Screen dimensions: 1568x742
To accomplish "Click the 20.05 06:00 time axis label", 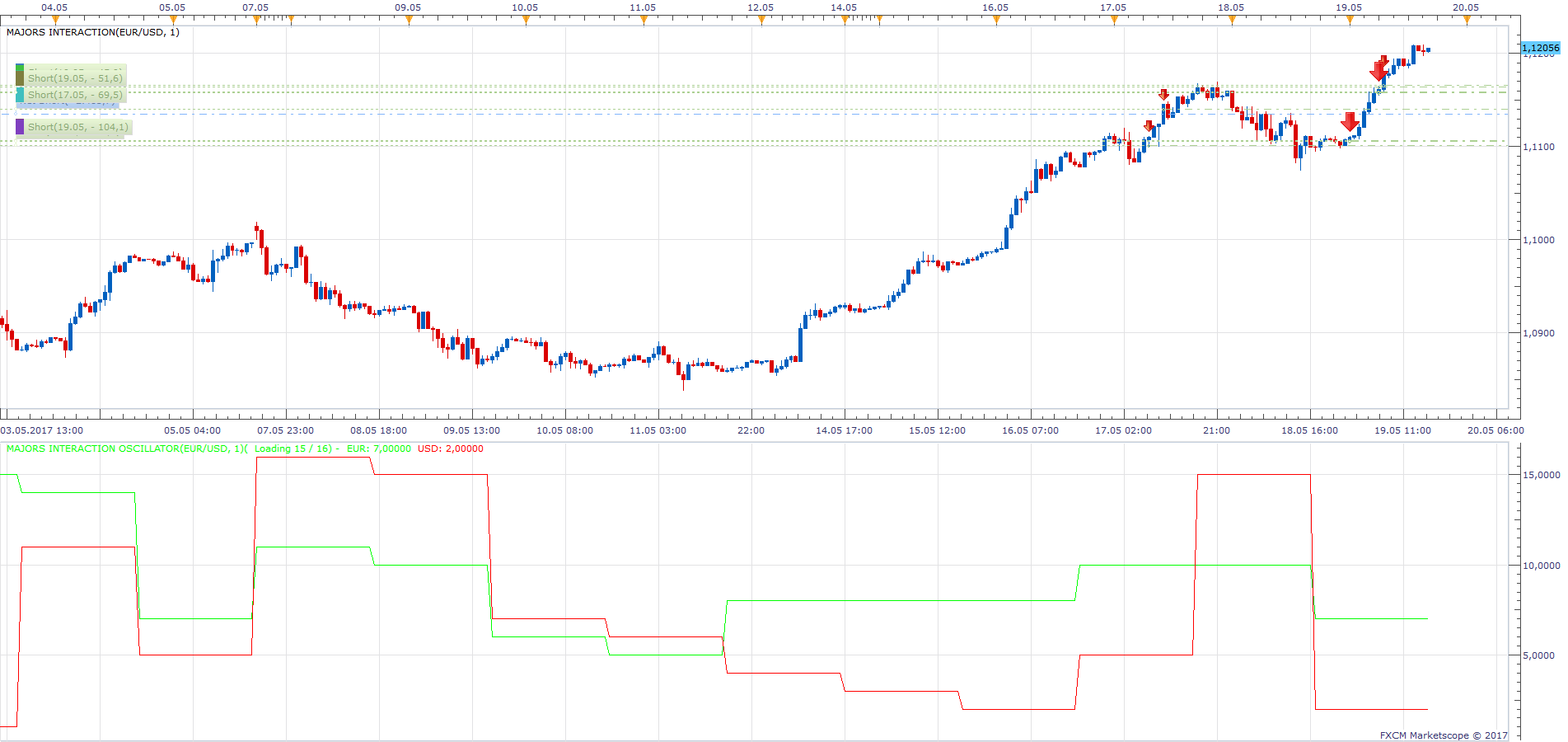I will 1495,430.
